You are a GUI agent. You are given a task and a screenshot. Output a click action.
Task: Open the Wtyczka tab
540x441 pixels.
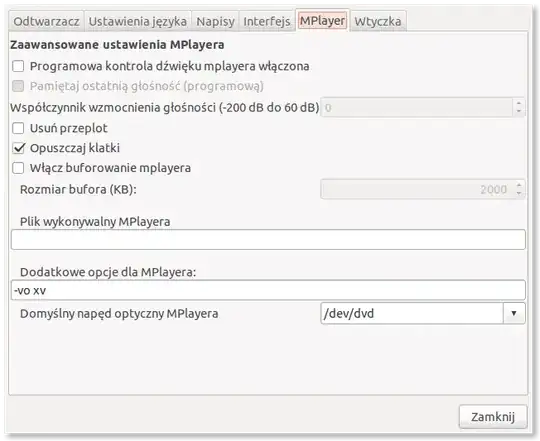[x=378, y=21]
